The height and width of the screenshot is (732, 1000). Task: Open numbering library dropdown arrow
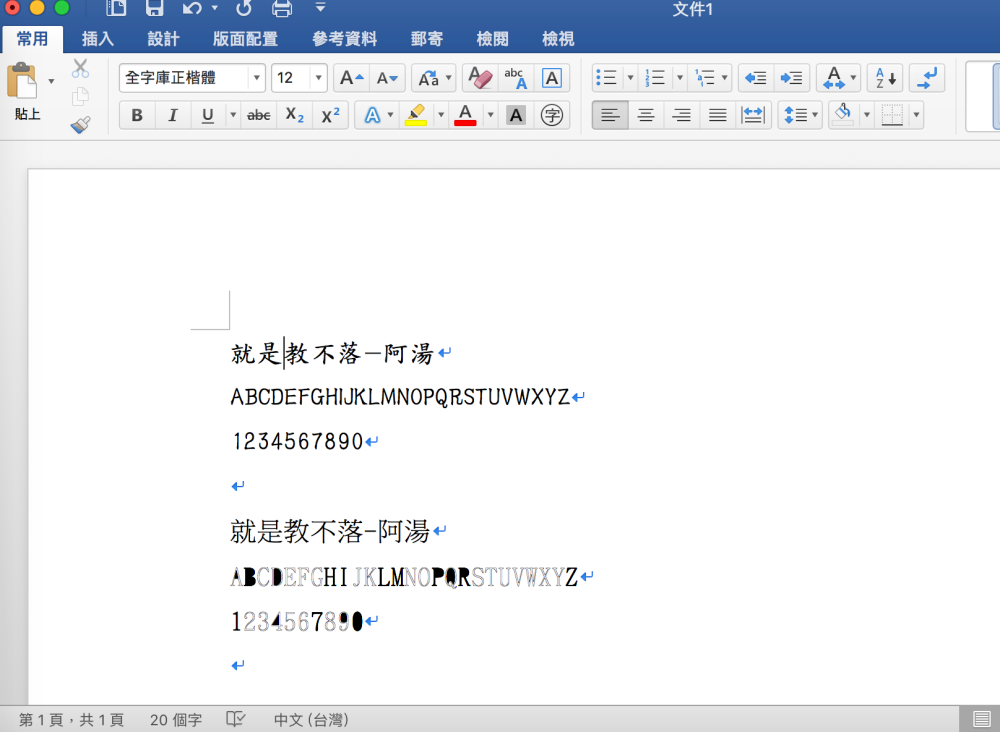coord(679,78)
